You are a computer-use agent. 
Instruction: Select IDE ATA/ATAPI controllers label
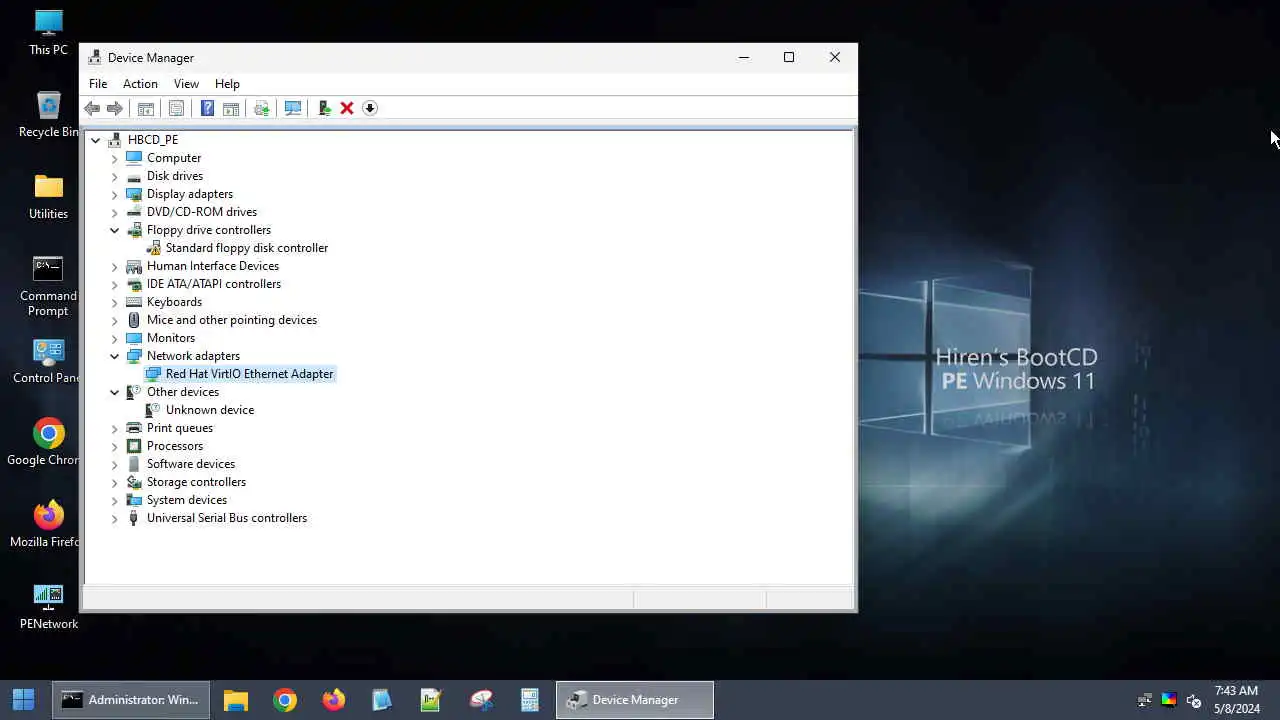point(213,284)
